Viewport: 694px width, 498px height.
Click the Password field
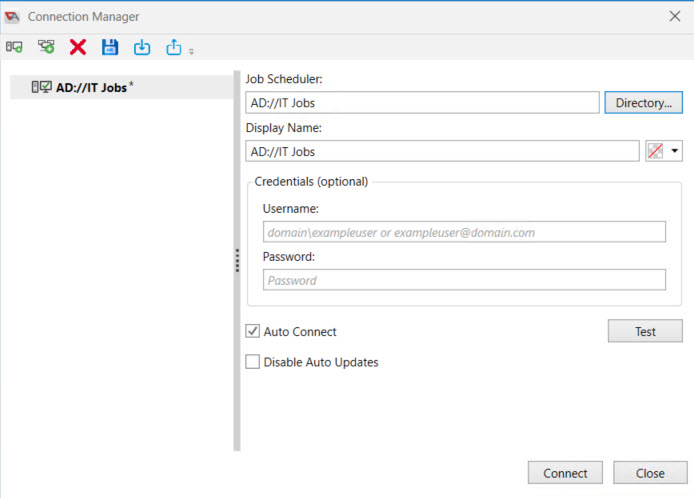tap(464, 280)
